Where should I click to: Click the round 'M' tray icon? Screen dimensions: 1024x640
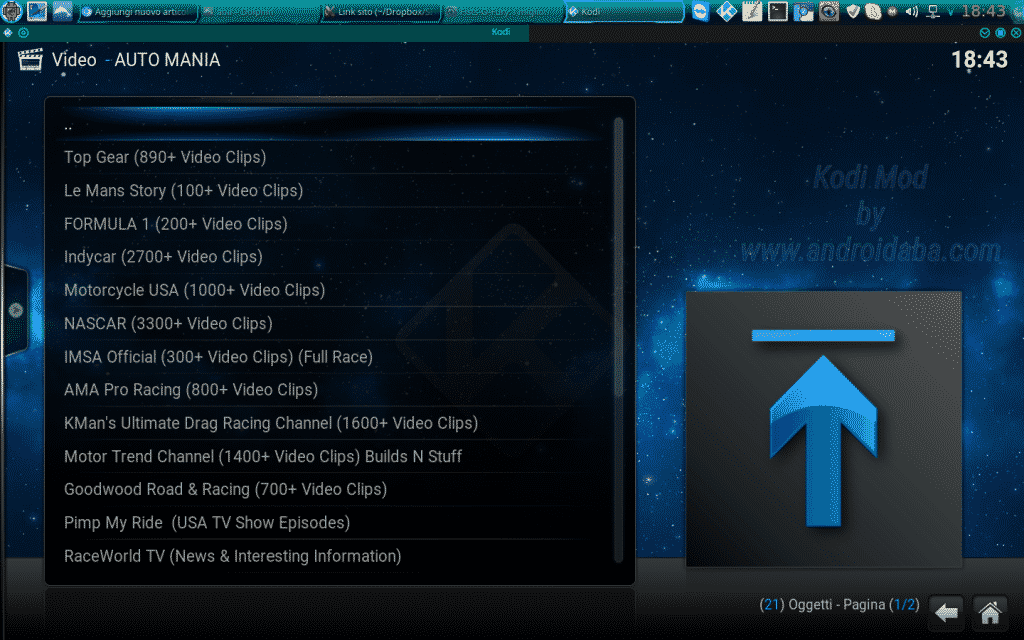(x=893, y=12)
